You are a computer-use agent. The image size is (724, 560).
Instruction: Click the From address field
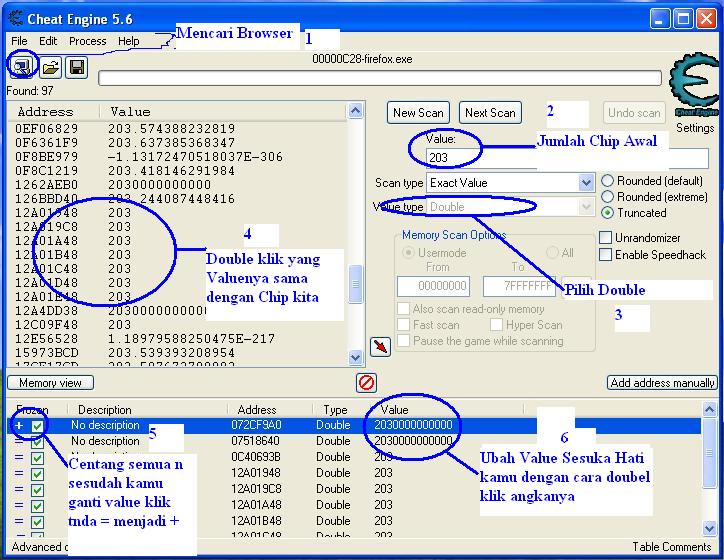click(433, 286)
